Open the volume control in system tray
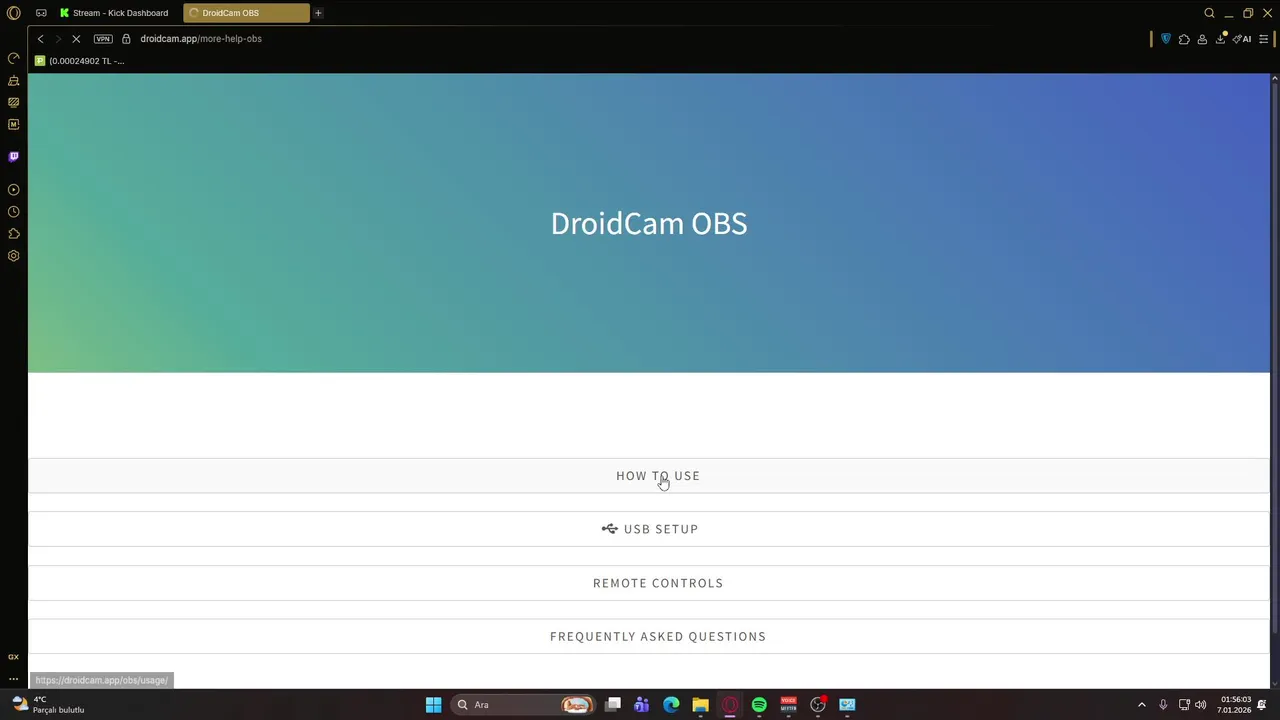 tap(1200, 705)
